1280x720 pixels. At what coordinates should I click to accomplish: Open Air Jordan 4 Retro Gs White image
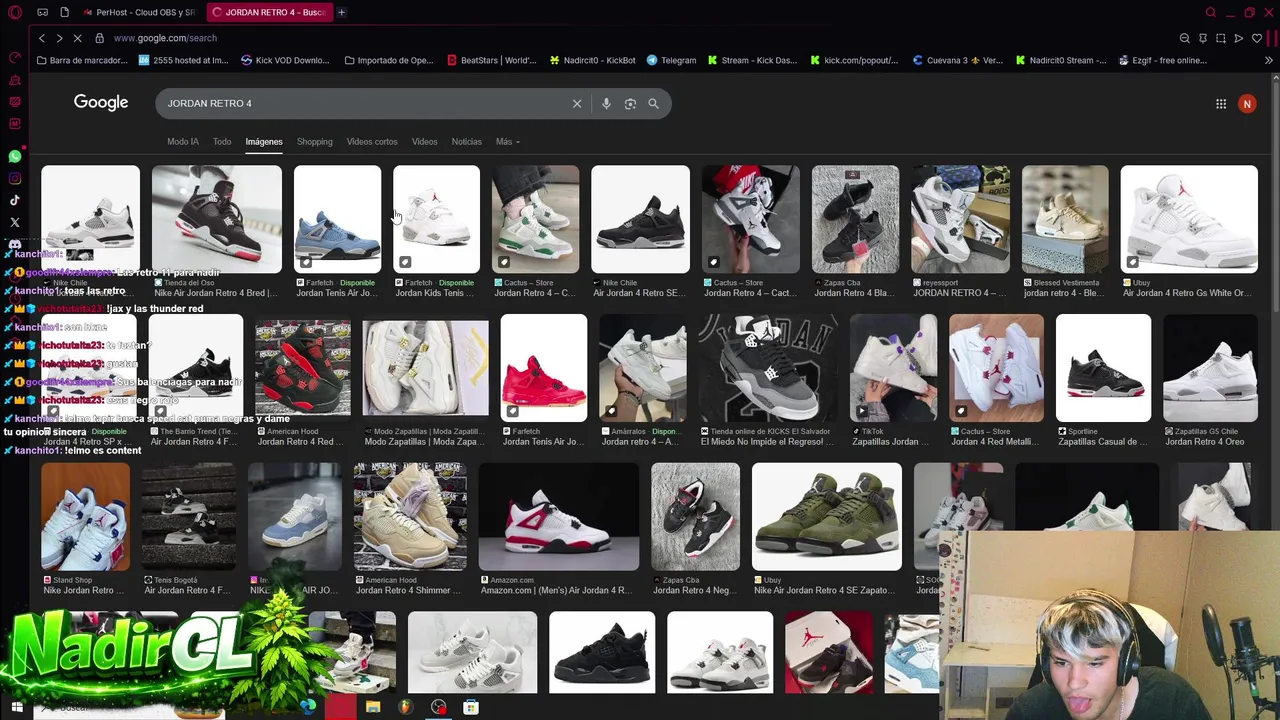(1189, 219)
